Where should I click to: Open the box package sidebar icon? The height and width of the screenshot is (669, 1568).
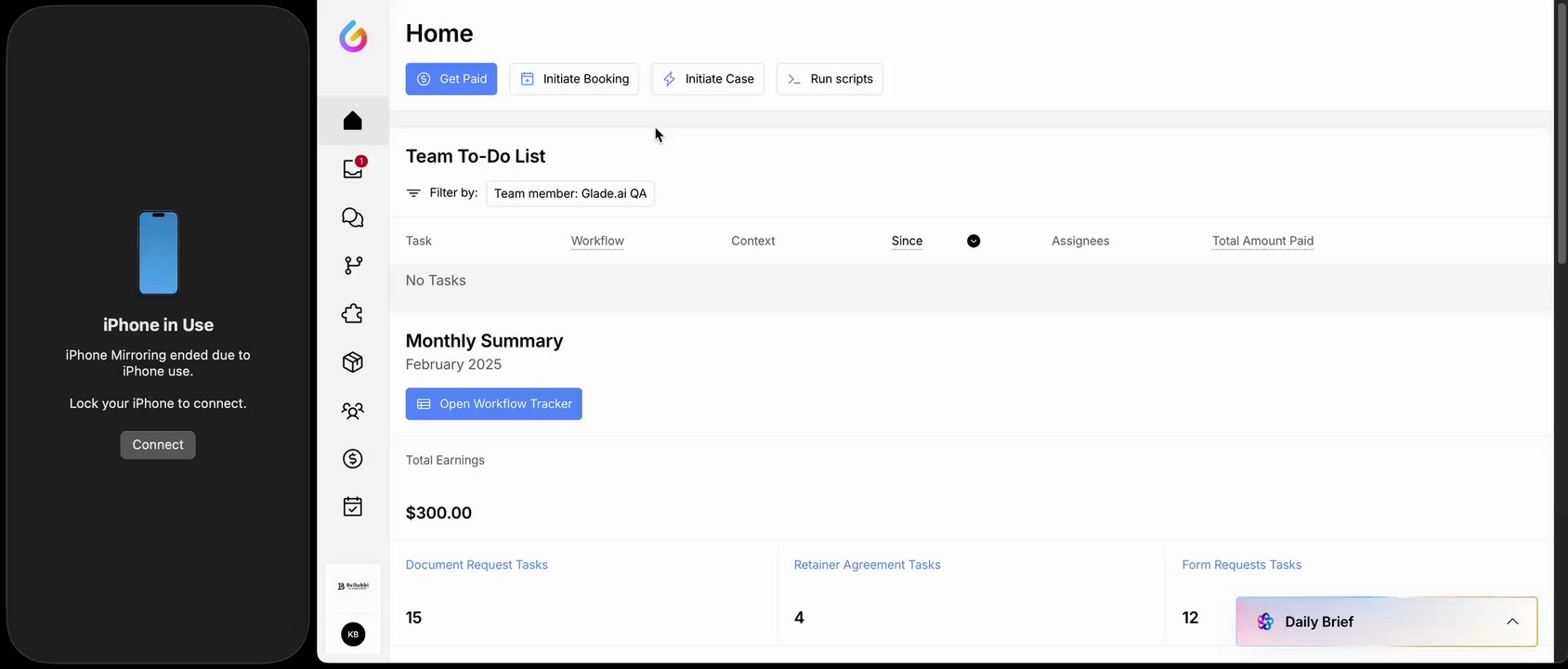[x=352, y=362]
